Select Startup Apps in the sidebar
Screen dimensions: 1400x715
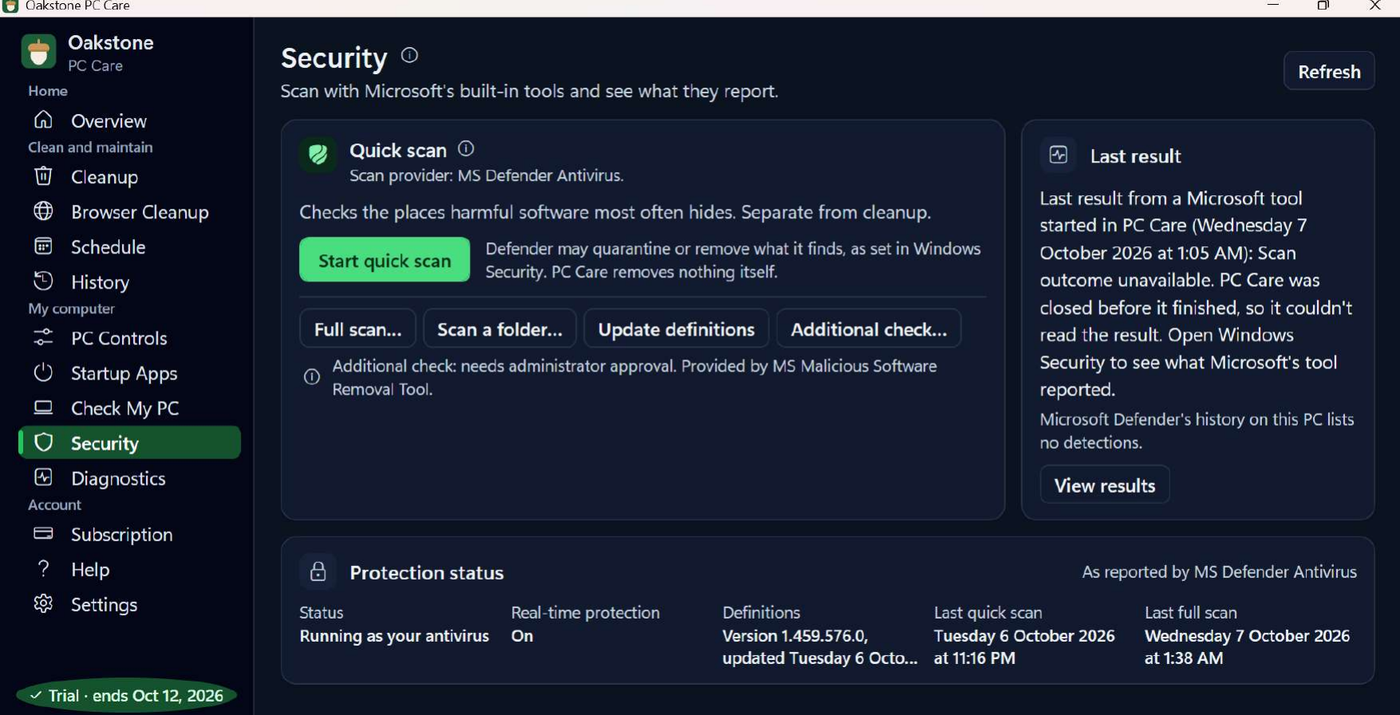[129, 373]
